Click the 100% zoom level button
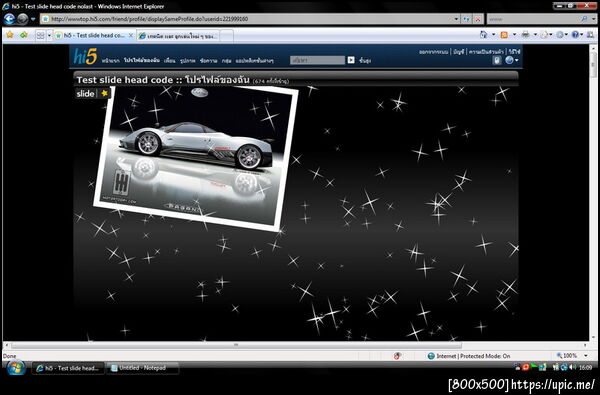This screenshot has height=395, width=600. 567,356
